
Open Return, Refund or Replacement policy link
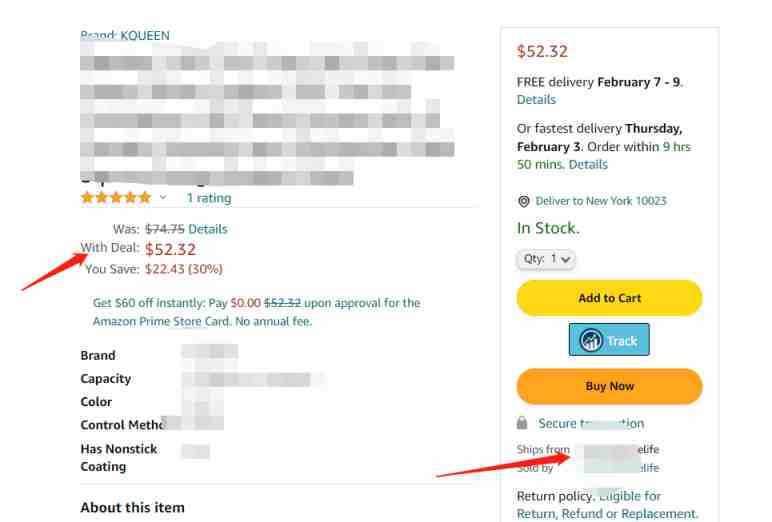coord(608,514)
